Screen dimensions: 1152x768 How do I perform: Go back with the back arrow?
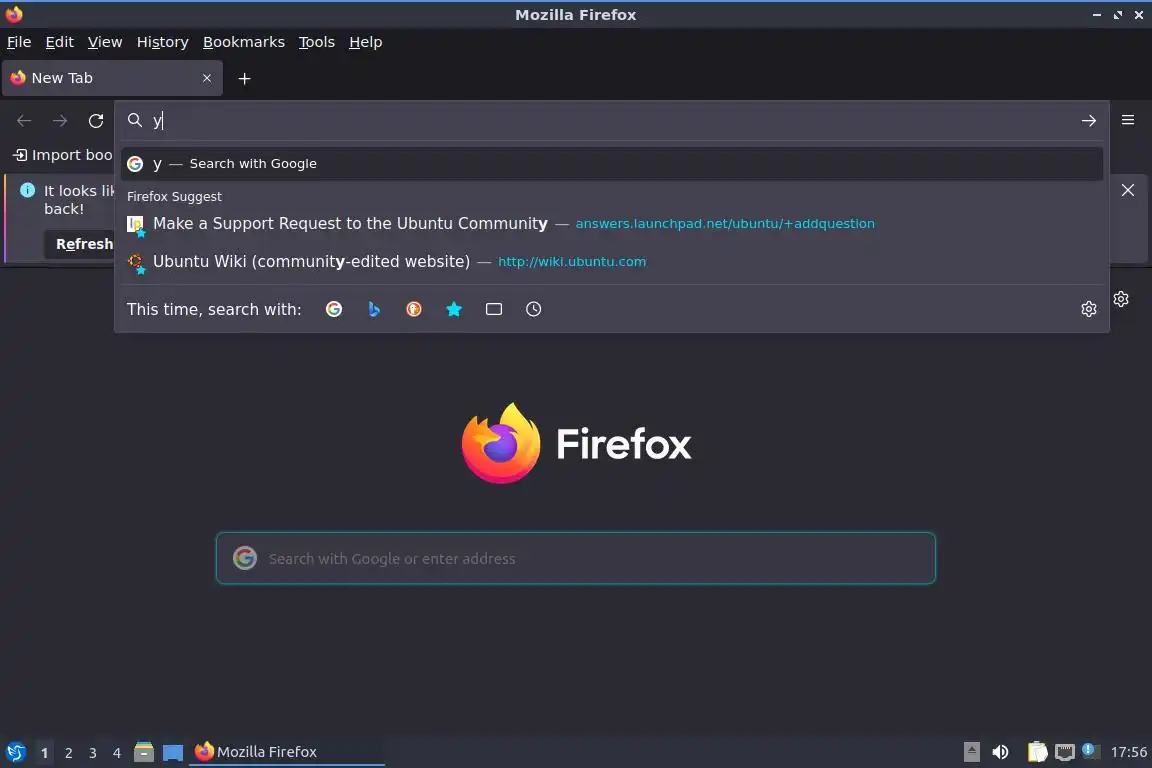[24, 121]
